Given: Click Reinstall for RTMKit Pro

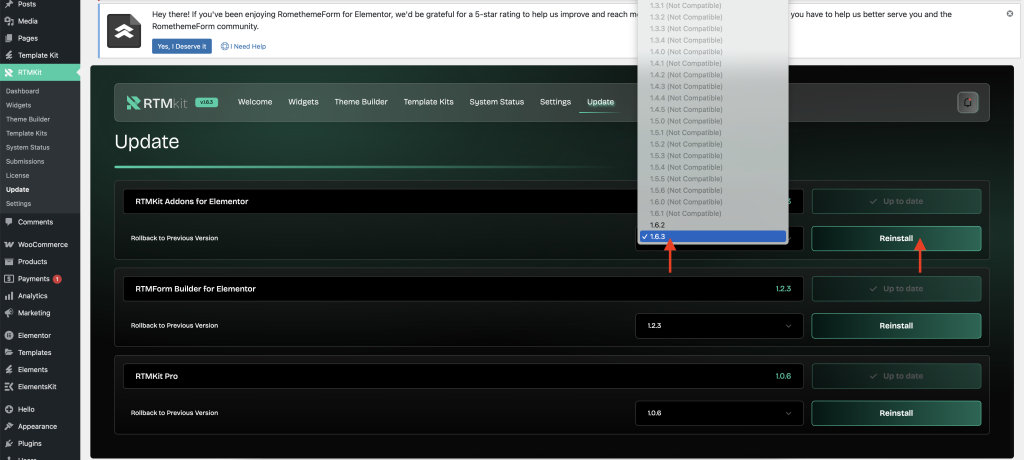Looking at the screenshot, I should (x=896, y=413).
